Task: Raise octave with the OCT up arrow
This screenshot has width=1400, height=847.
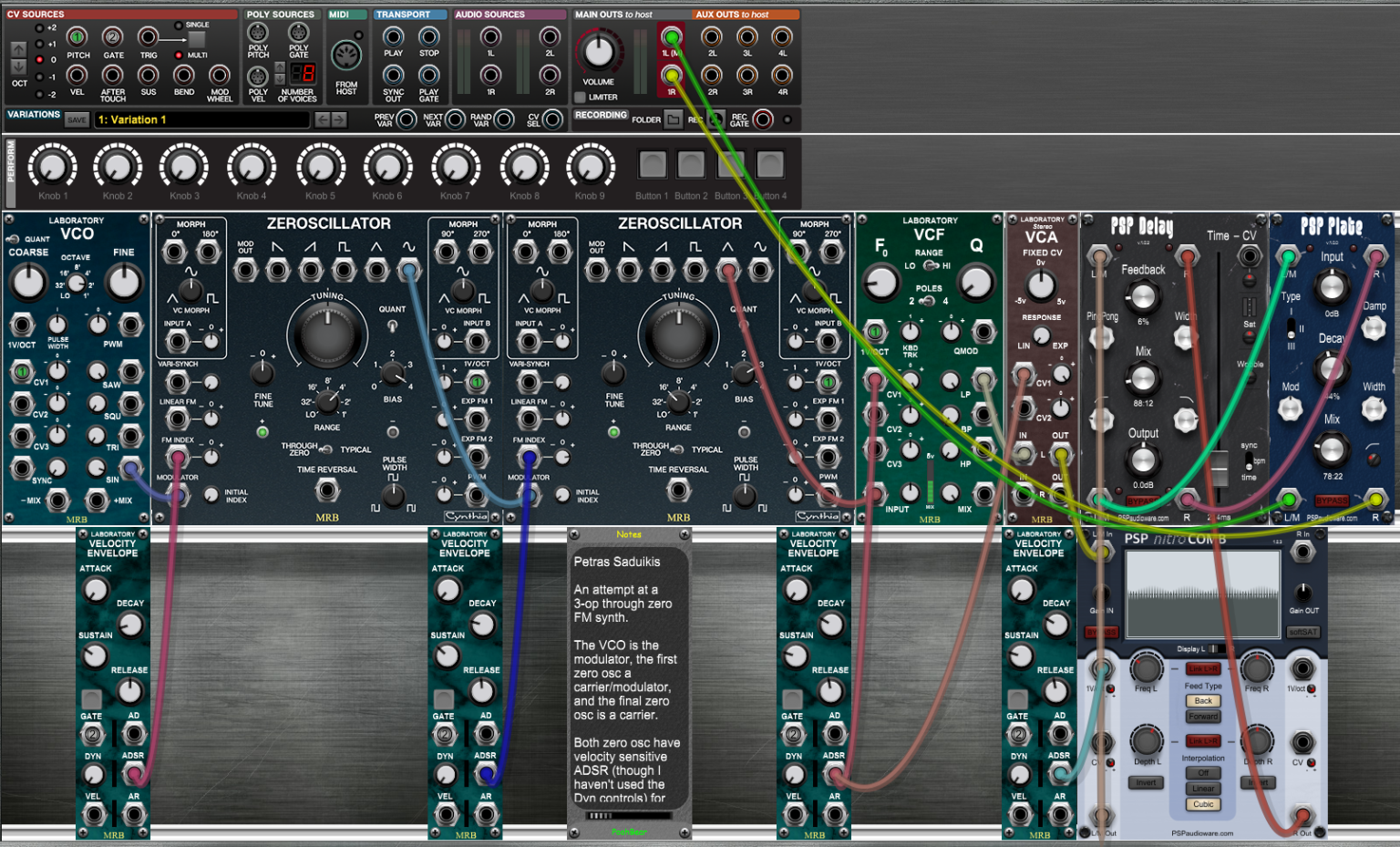Action: tap(18, 48)
